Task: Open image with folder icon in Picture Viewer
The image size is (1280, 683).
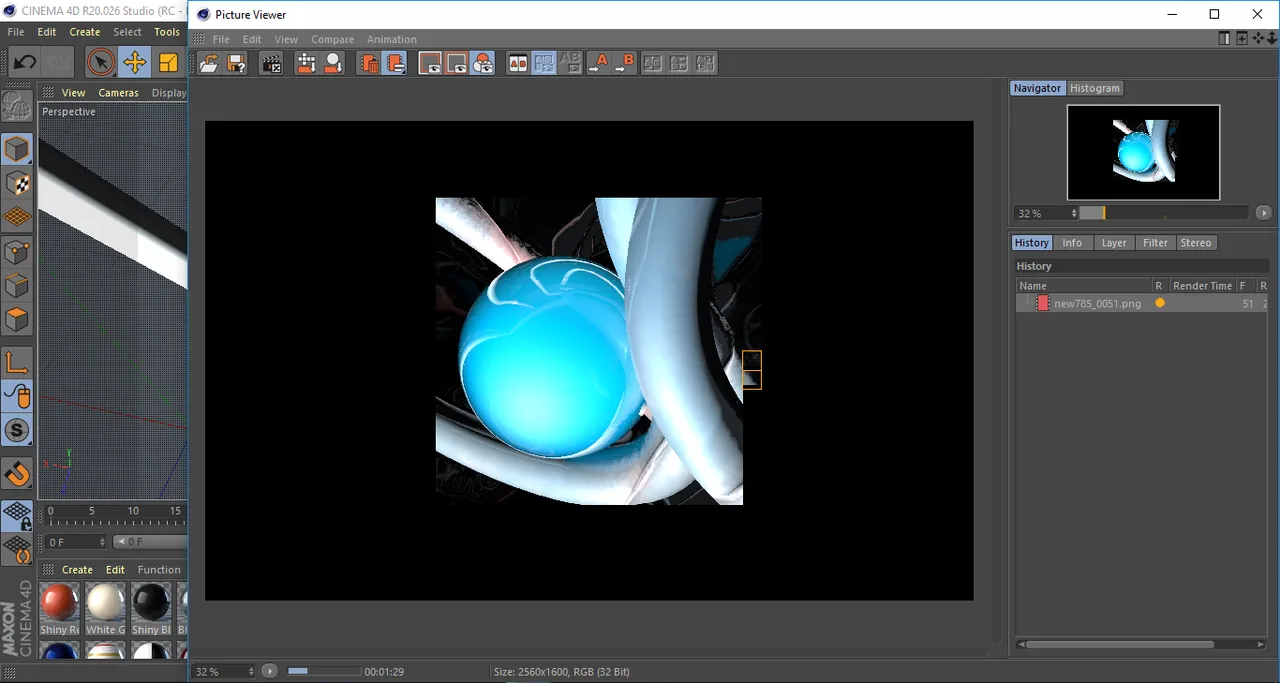Action: [209, 63]
